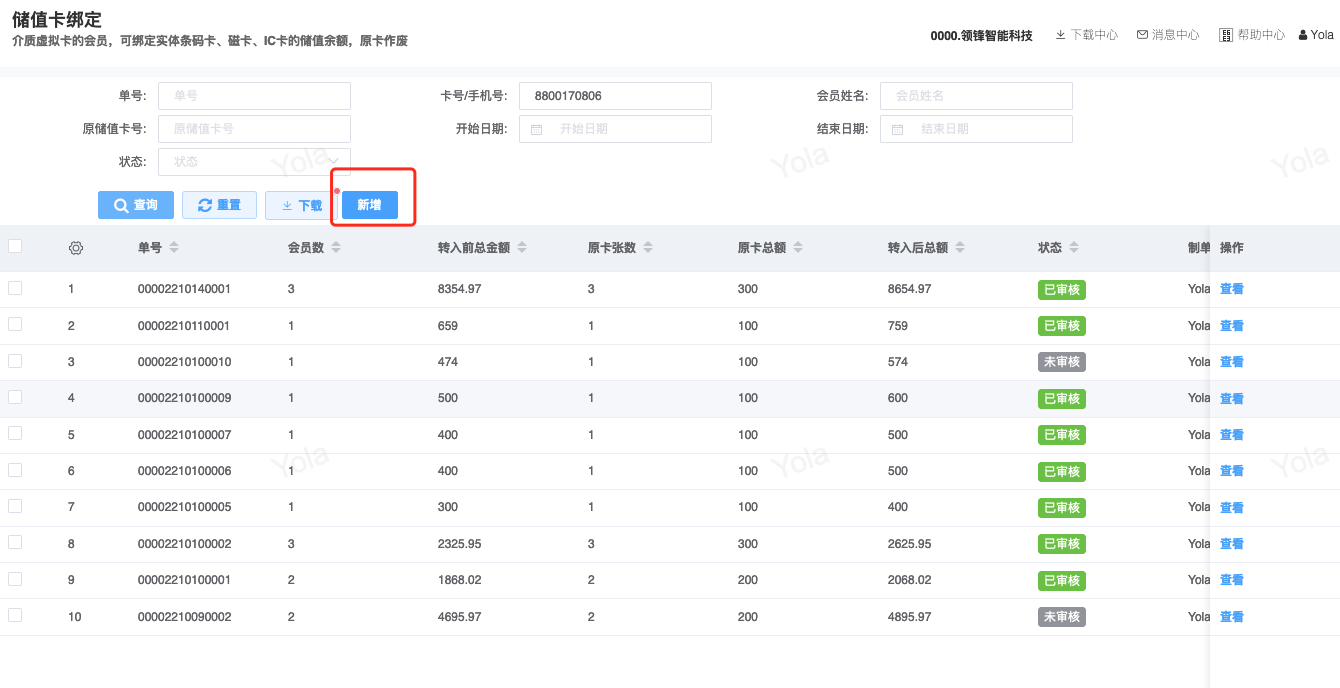Click 查看 for order 00002210110001
The image size is (1340, 688).
coord(1232,326)
